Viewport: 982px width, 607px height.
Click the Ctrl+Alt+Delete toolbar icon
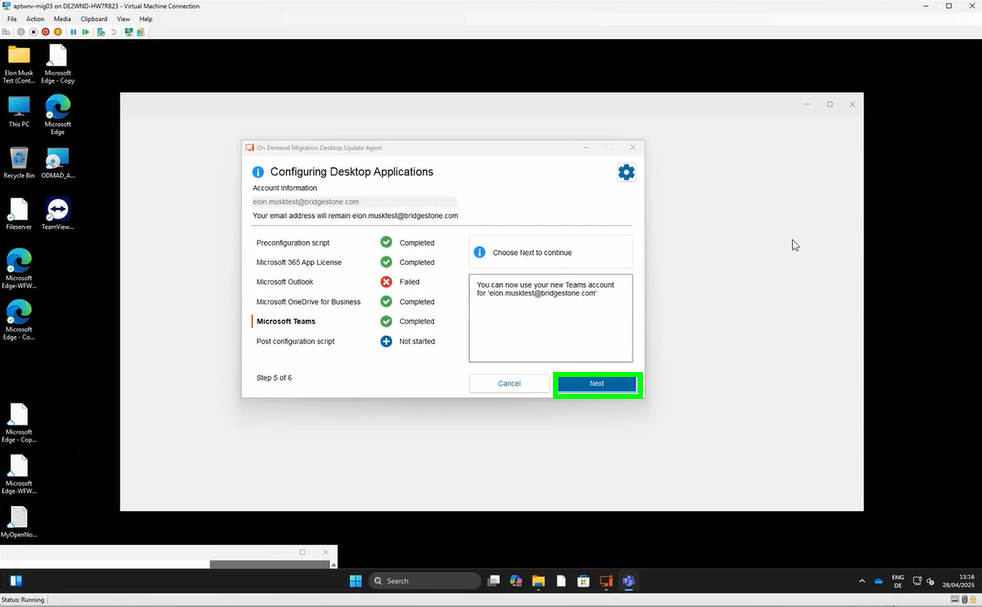point(6,32)
